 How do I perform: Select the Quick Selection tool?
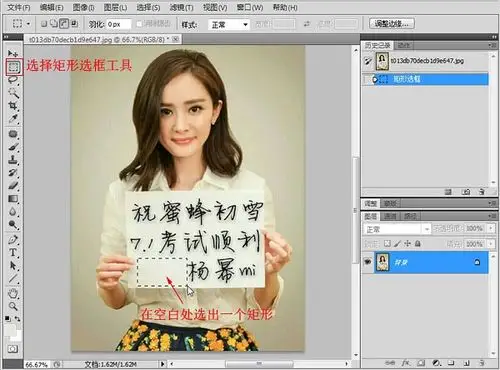pyautogui.click(x=13, y=93)
